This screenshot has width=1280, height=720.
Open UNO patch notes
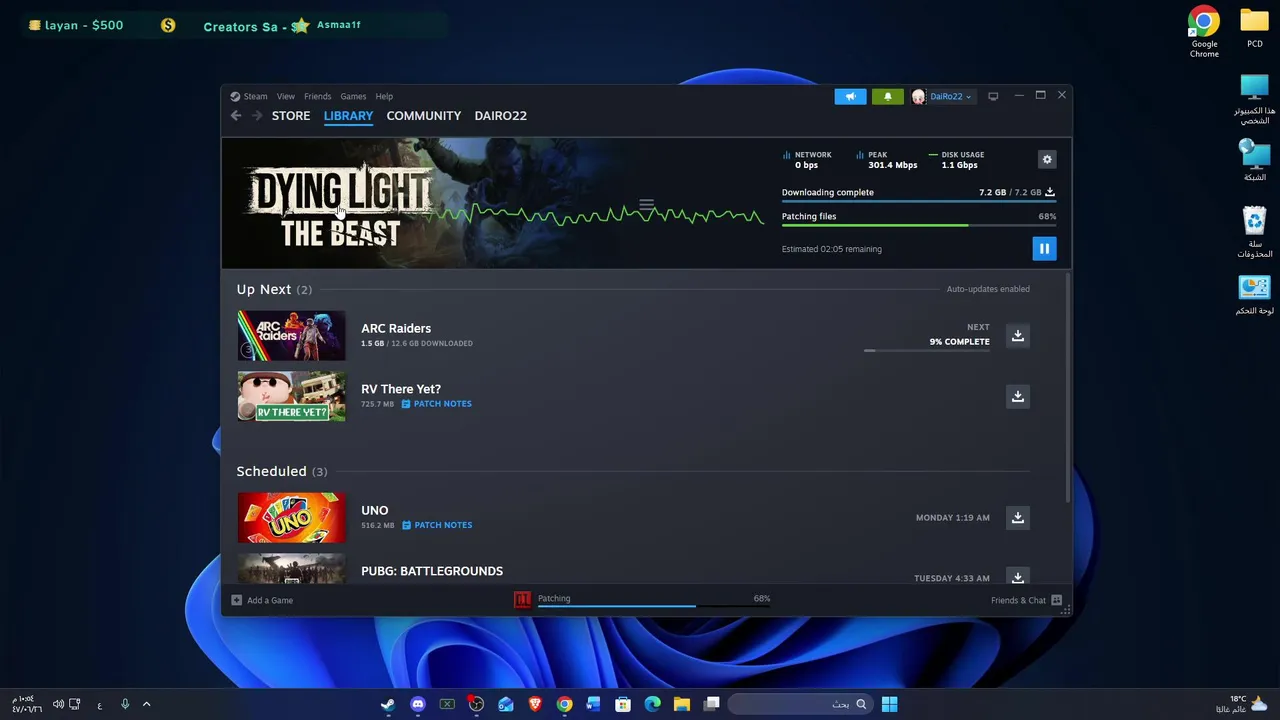pos(437,525)
